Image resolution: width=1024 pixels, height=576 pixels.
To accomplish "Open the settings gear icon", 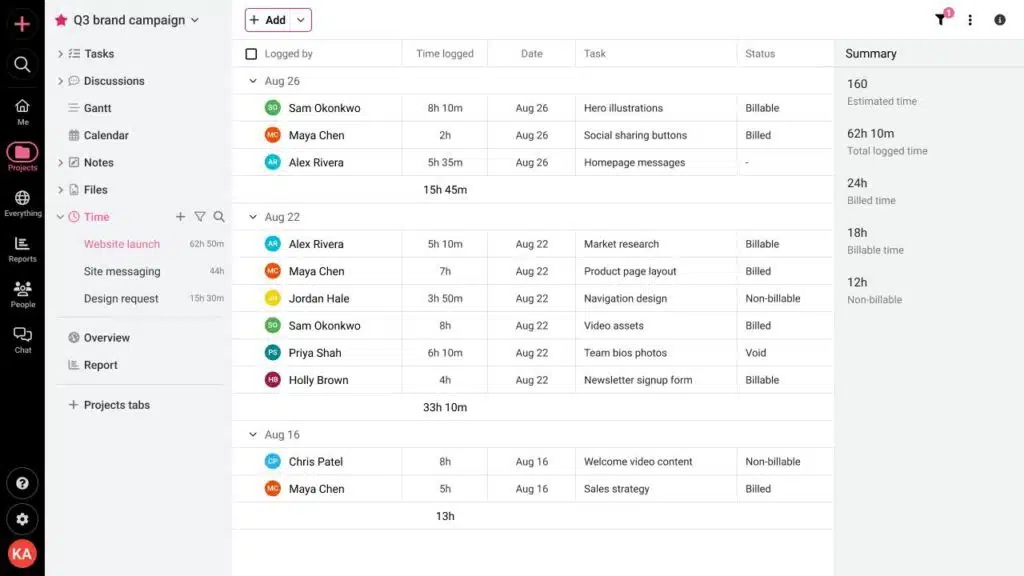I will [22, 519].
